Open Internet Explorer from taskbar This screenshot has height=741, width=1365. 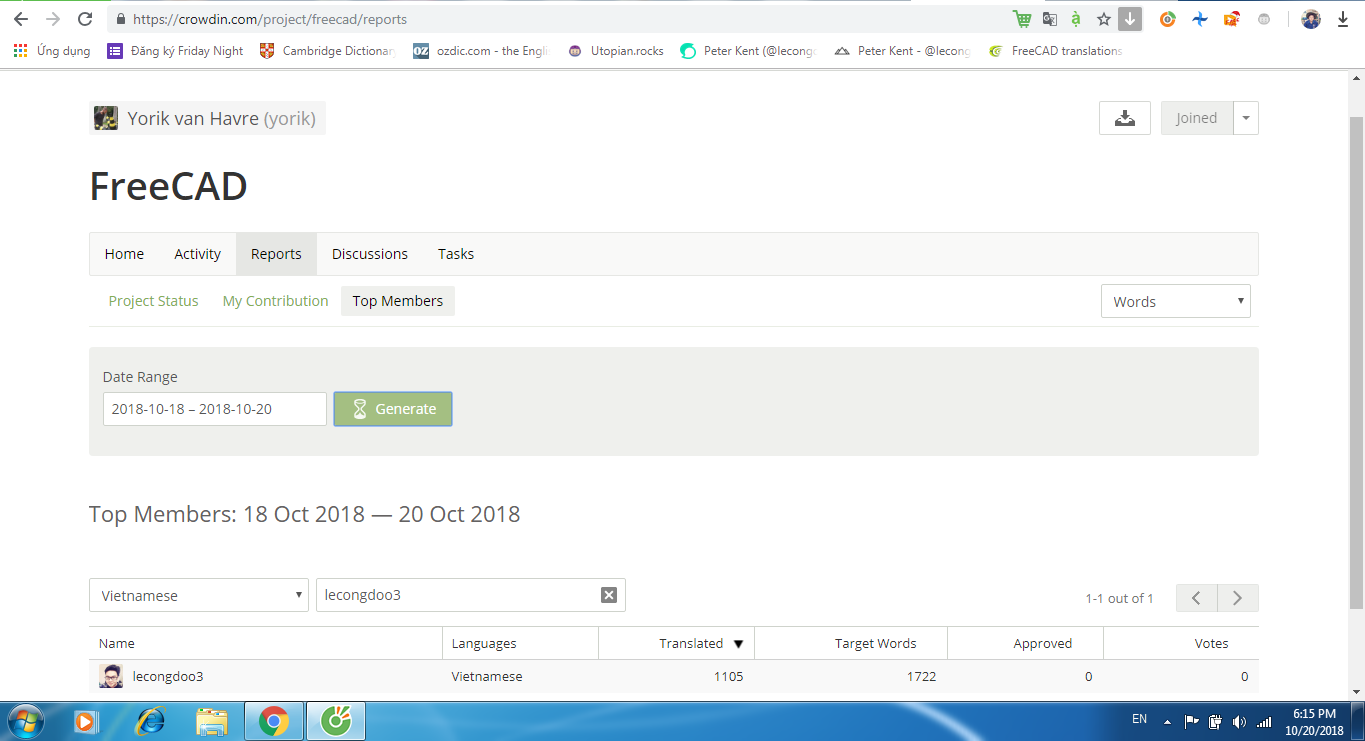[151, 720]
